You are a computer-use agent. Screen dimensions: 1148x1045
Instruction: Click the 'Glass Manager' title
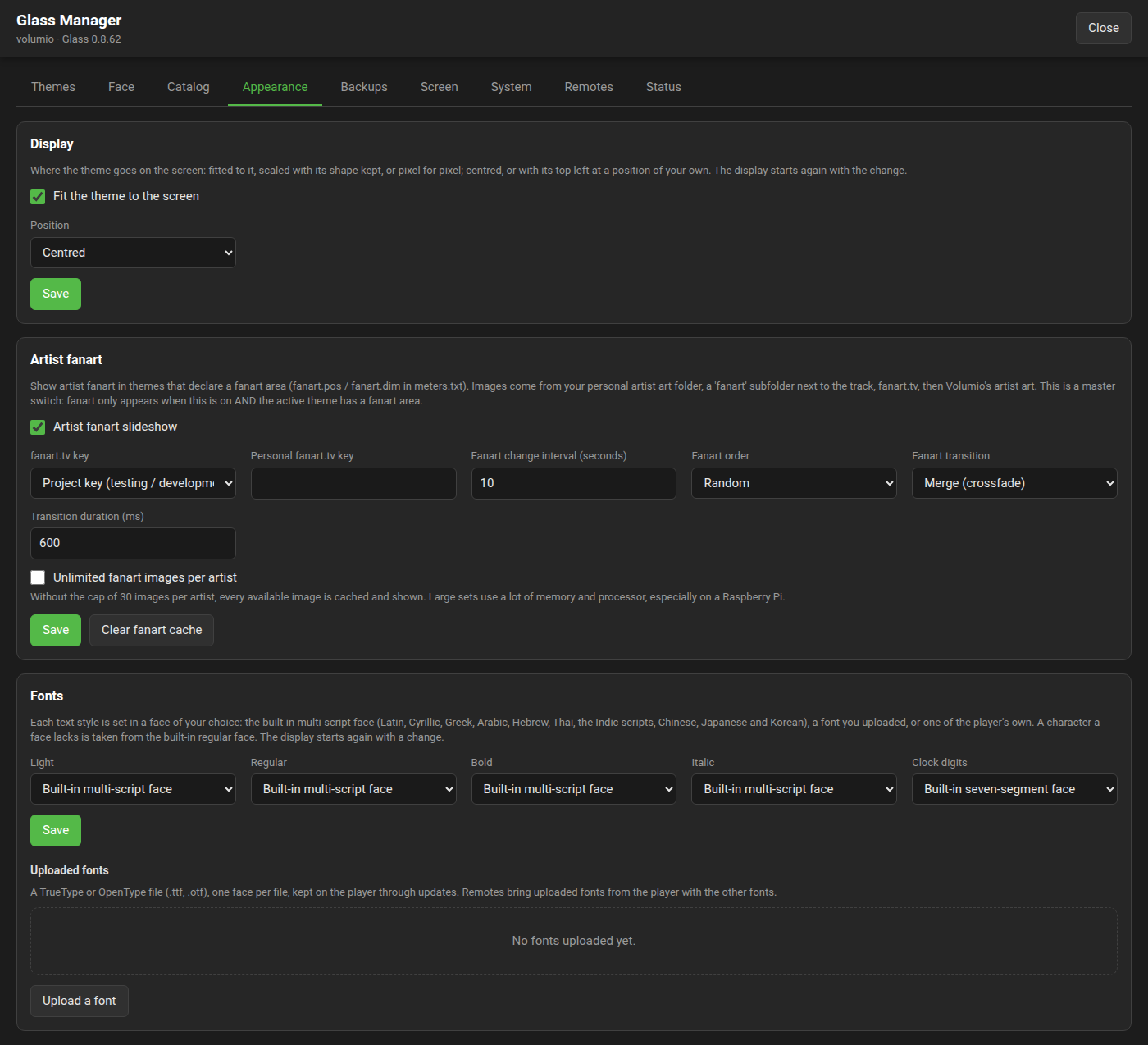tap(69, 21)
